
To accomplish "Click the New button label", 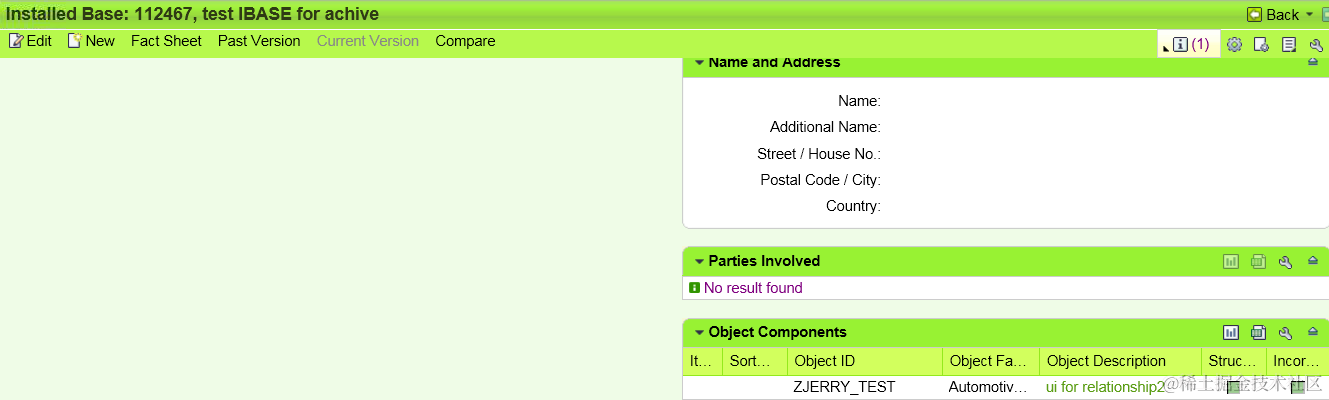I will click(100, 41).
